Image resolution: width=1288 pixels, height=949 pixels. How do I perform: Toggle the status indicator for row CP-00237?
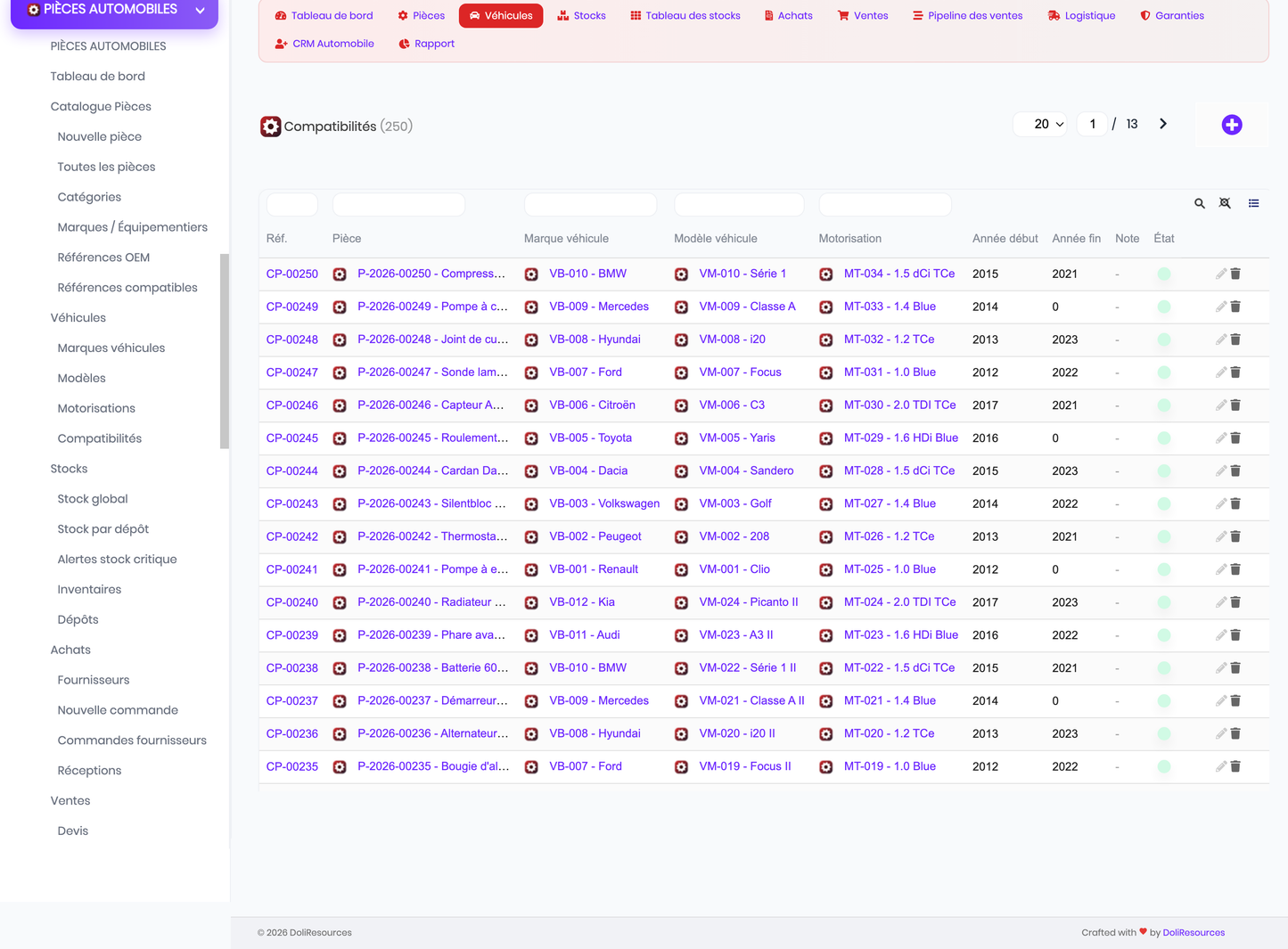(x=1164, y=701)
